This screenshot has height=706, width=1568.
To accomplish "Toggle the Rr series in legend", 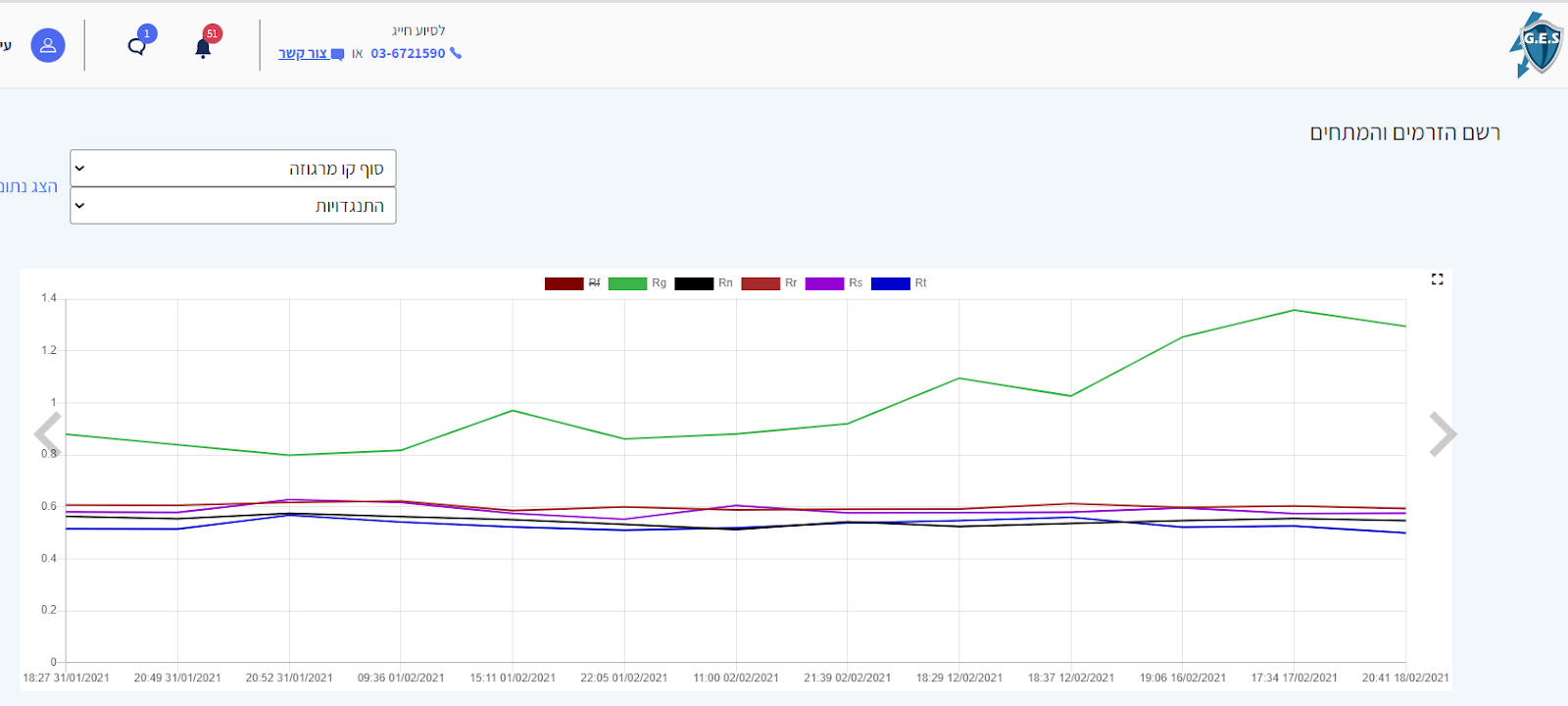I will coord(769,283).
